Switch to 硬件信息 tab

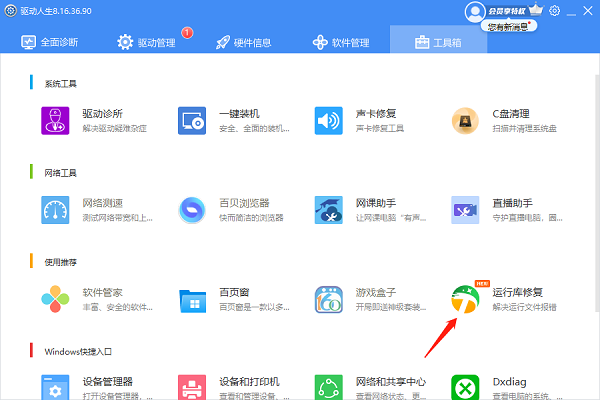click(x=243, y=42)
